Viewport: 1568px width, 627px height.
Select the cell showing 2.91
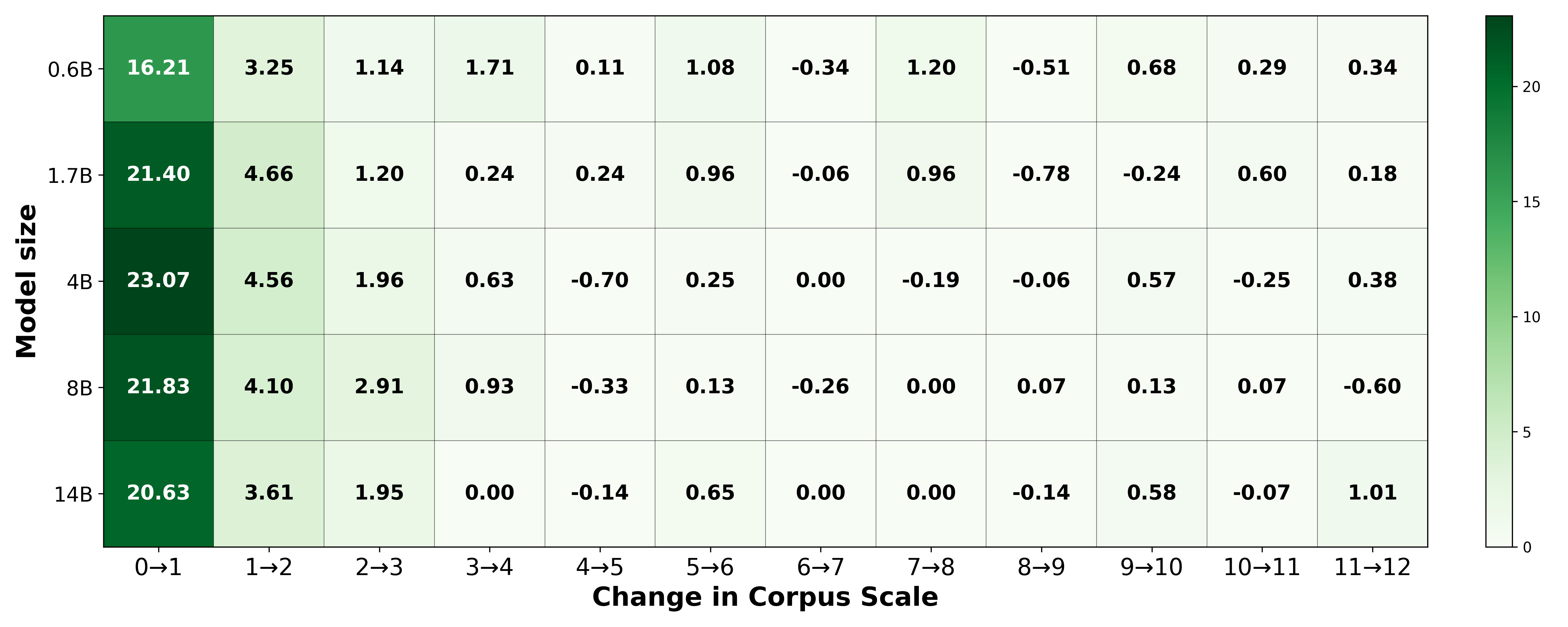(379, 387)
